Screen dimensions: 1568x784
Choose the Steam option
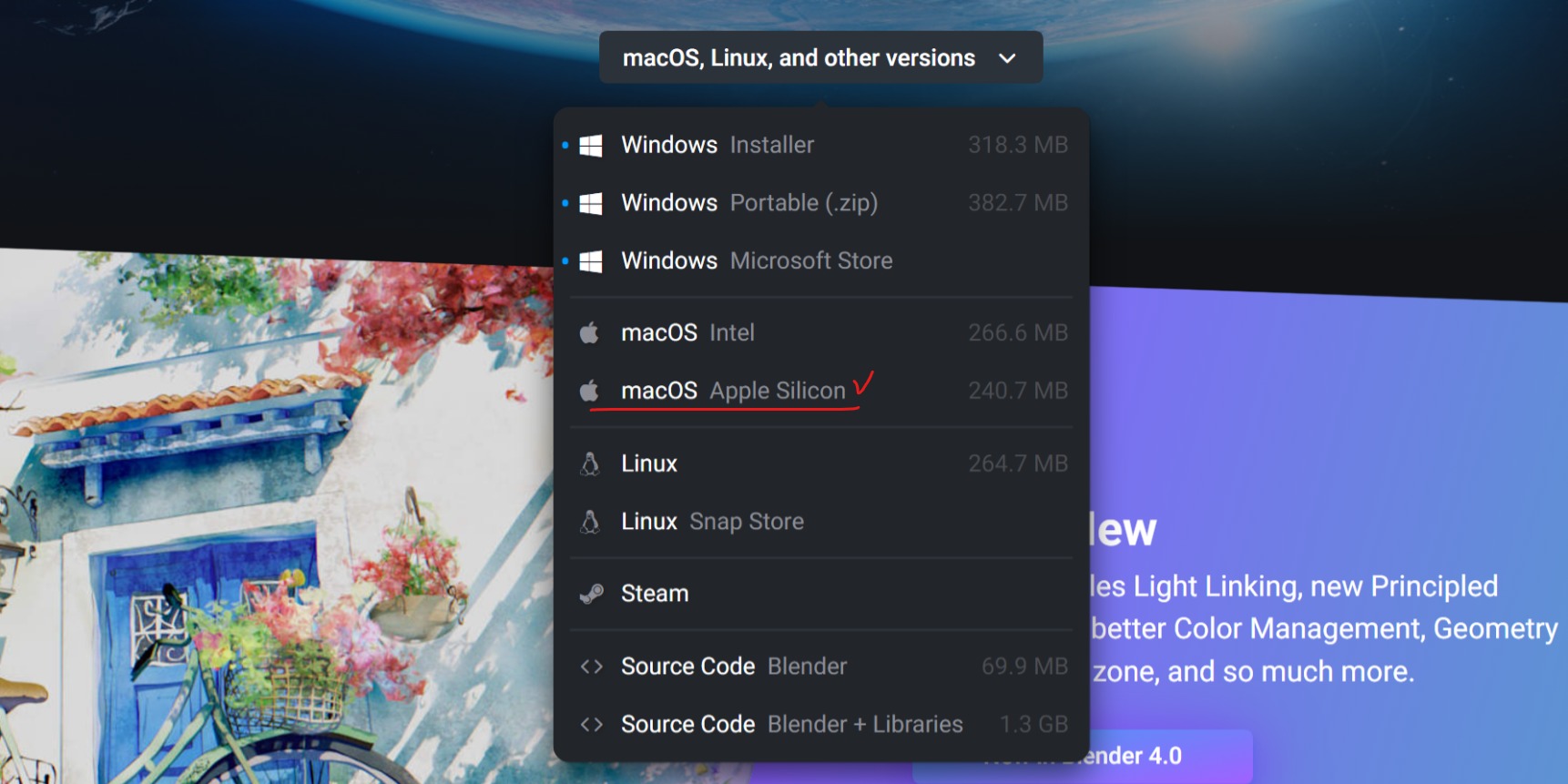[x=820, y=594]
